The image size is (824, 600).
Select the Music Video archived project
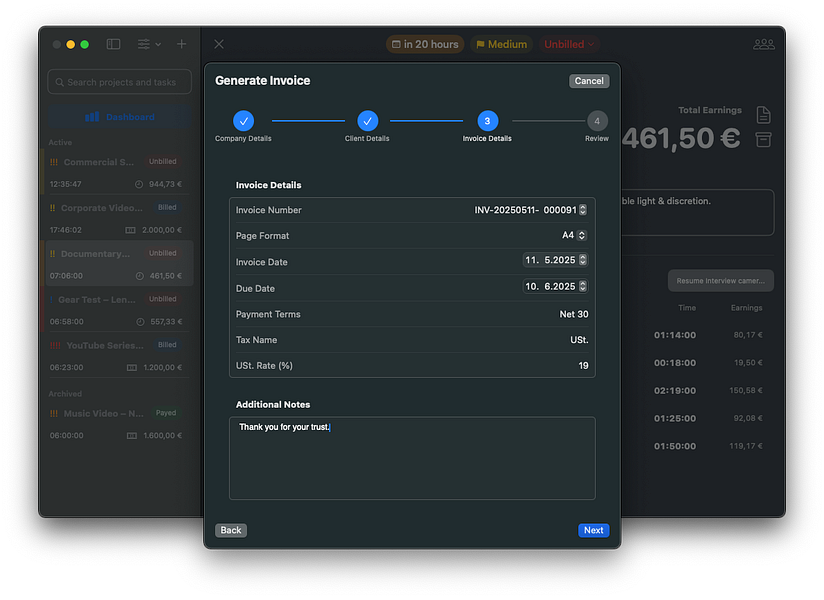point(118,424)
